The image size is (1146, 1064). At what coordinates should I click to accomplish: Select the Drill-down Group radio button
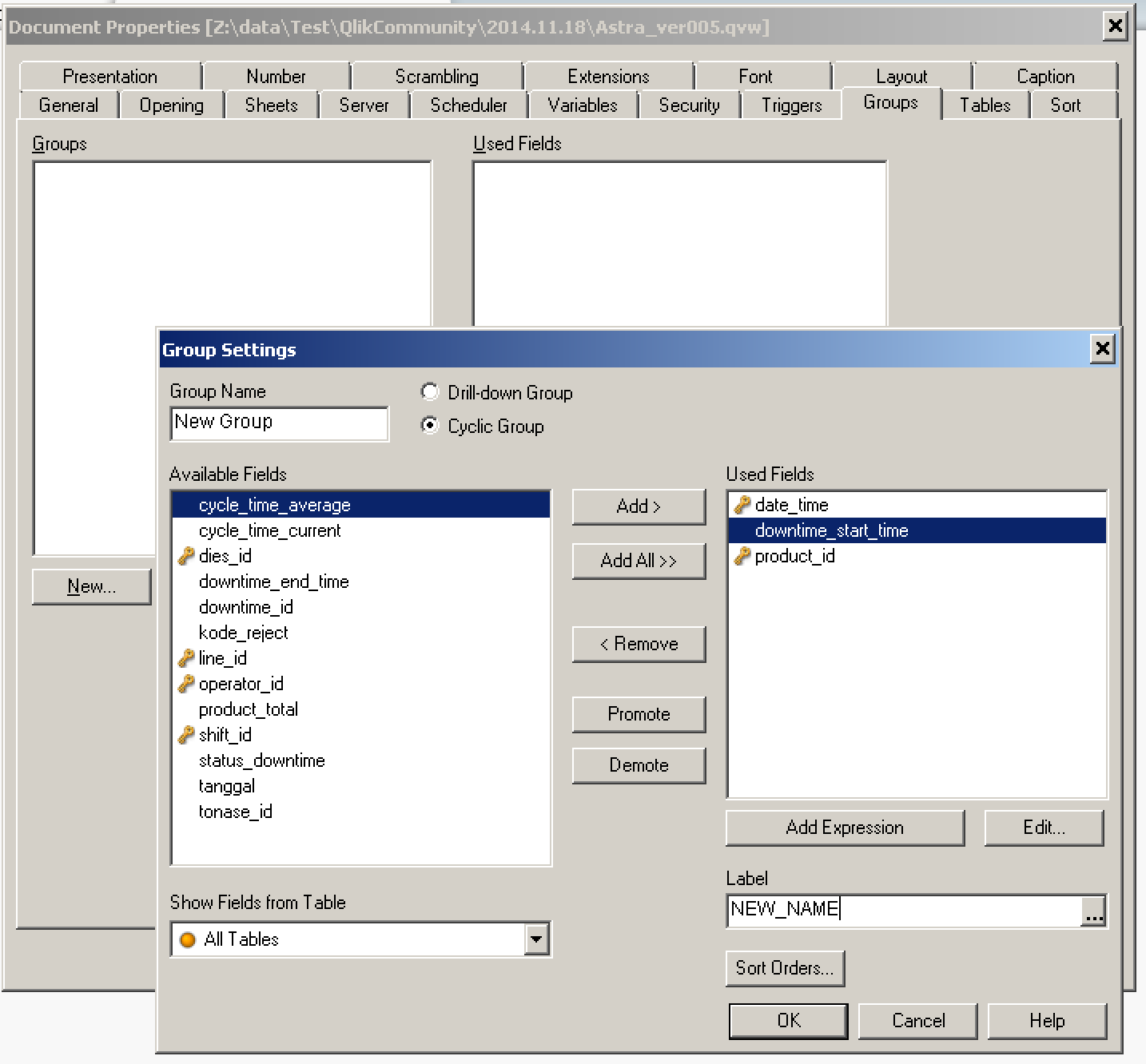pos(430,392)
